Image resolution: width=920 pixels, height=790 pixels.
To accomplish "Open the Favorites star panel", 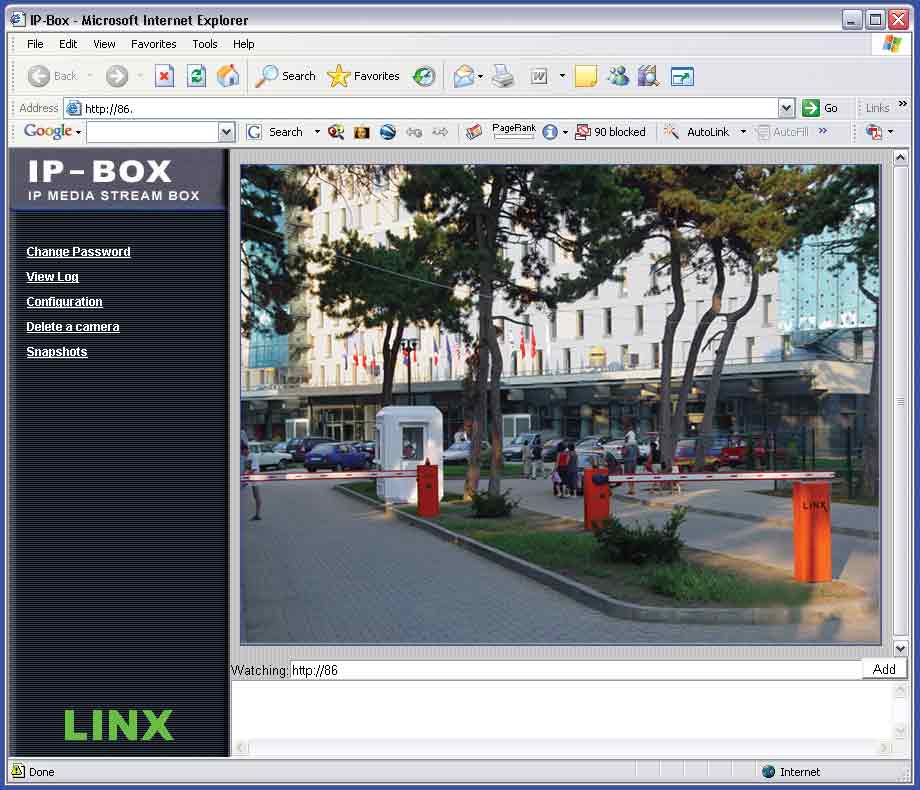I will [x=363, y=75].
